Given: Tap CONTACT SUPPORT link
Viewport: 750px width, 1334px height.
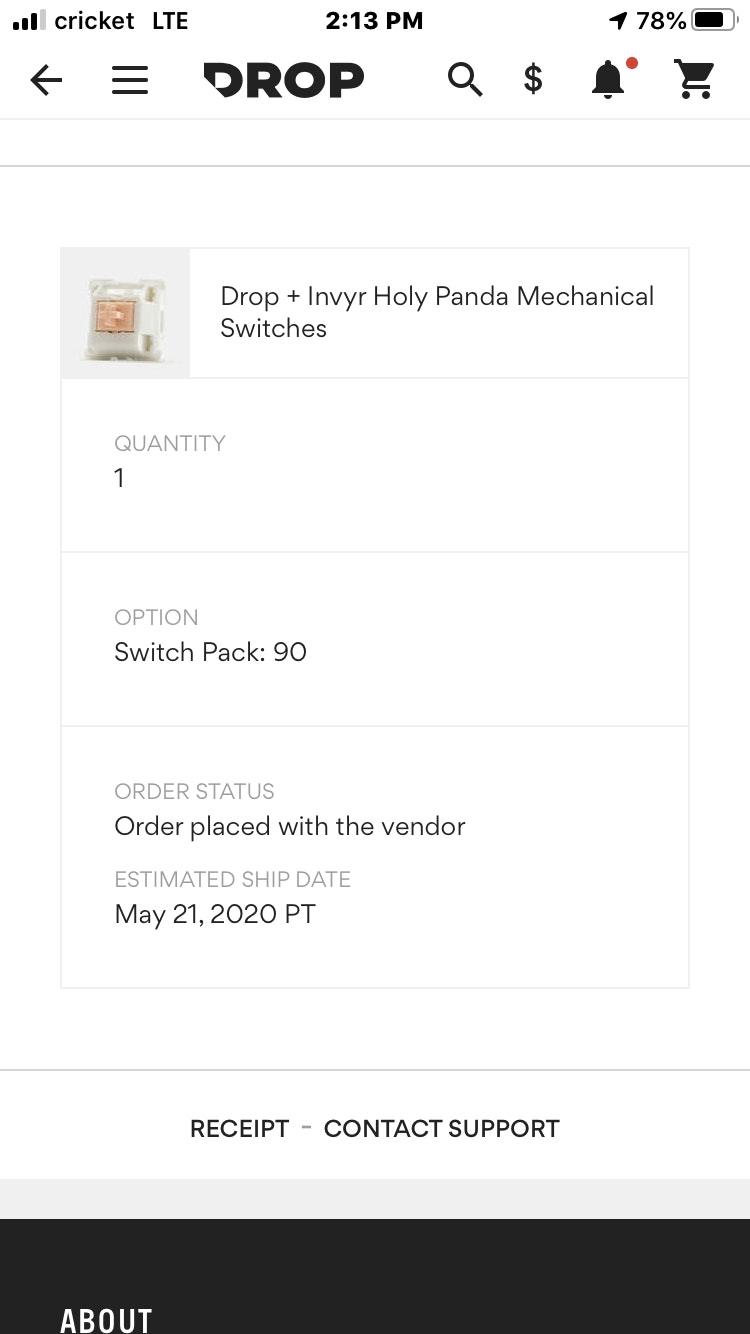Looking at the screenshot, I should point(441,1129).
